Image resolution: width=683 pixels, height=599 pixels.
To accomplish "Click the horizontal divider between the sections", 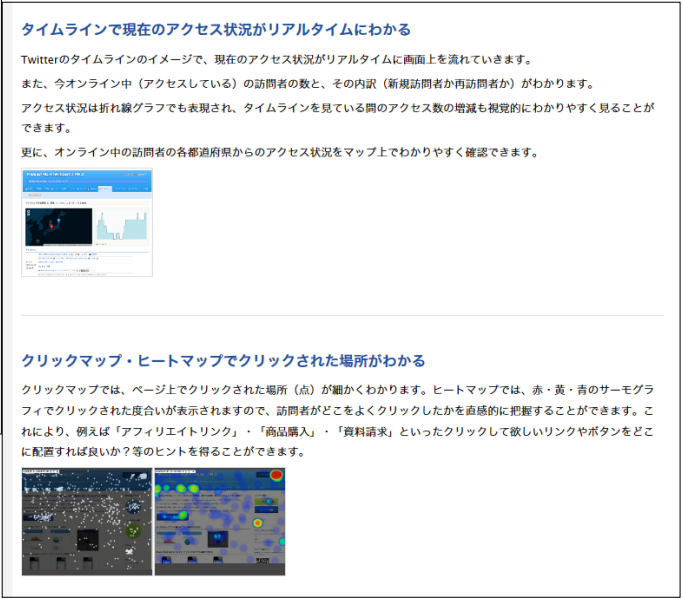I will 342,316.
